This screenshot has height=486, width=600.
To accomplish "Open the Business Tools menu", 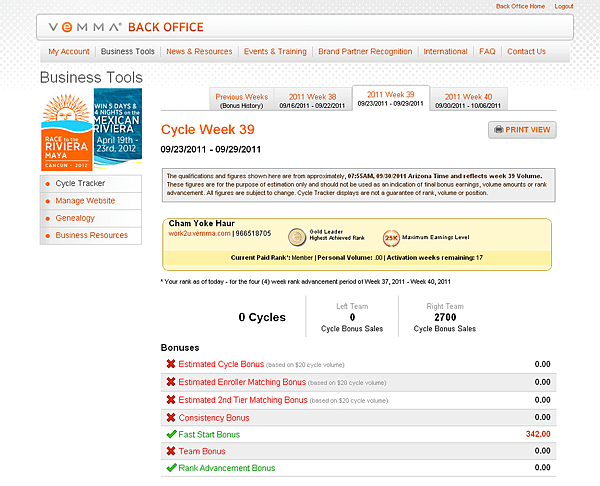I will 127,51.
